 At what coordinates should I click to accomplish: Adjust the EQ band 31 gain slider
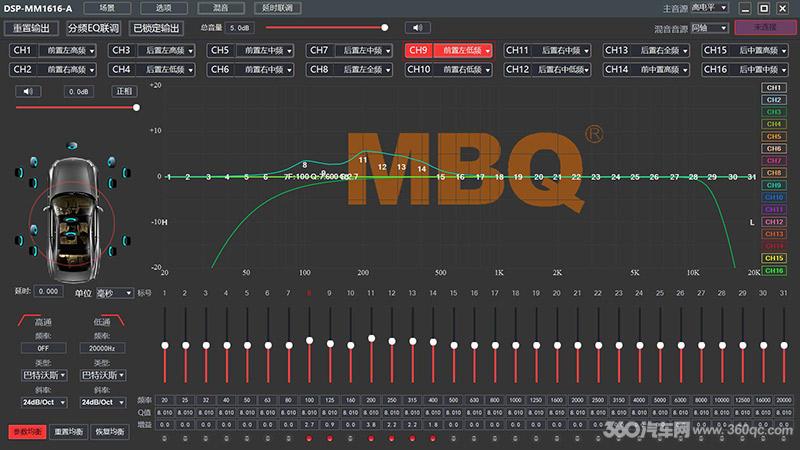784,345
